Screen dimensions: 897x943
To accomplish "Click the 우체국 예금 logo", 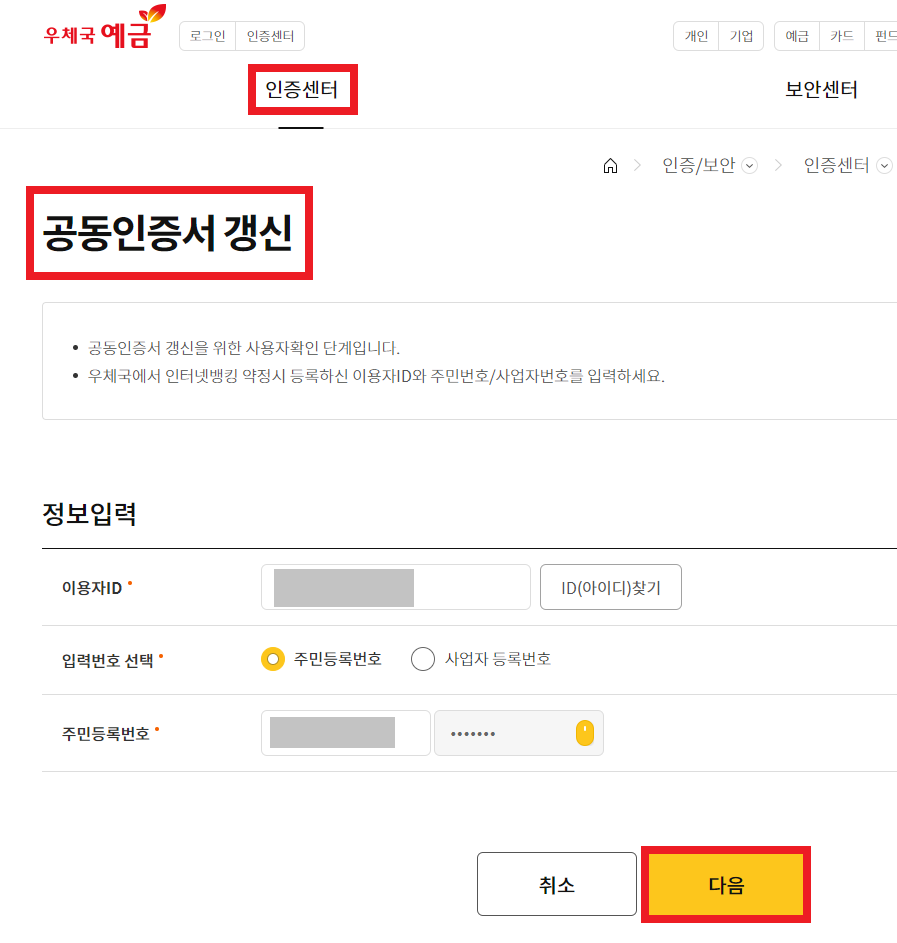I will [x=105, y=26].
